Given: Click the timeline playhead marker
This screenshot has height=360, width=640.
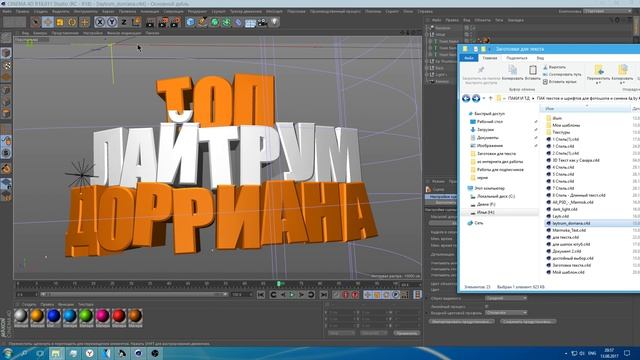Looking at the screenshot, I should 280,284.
